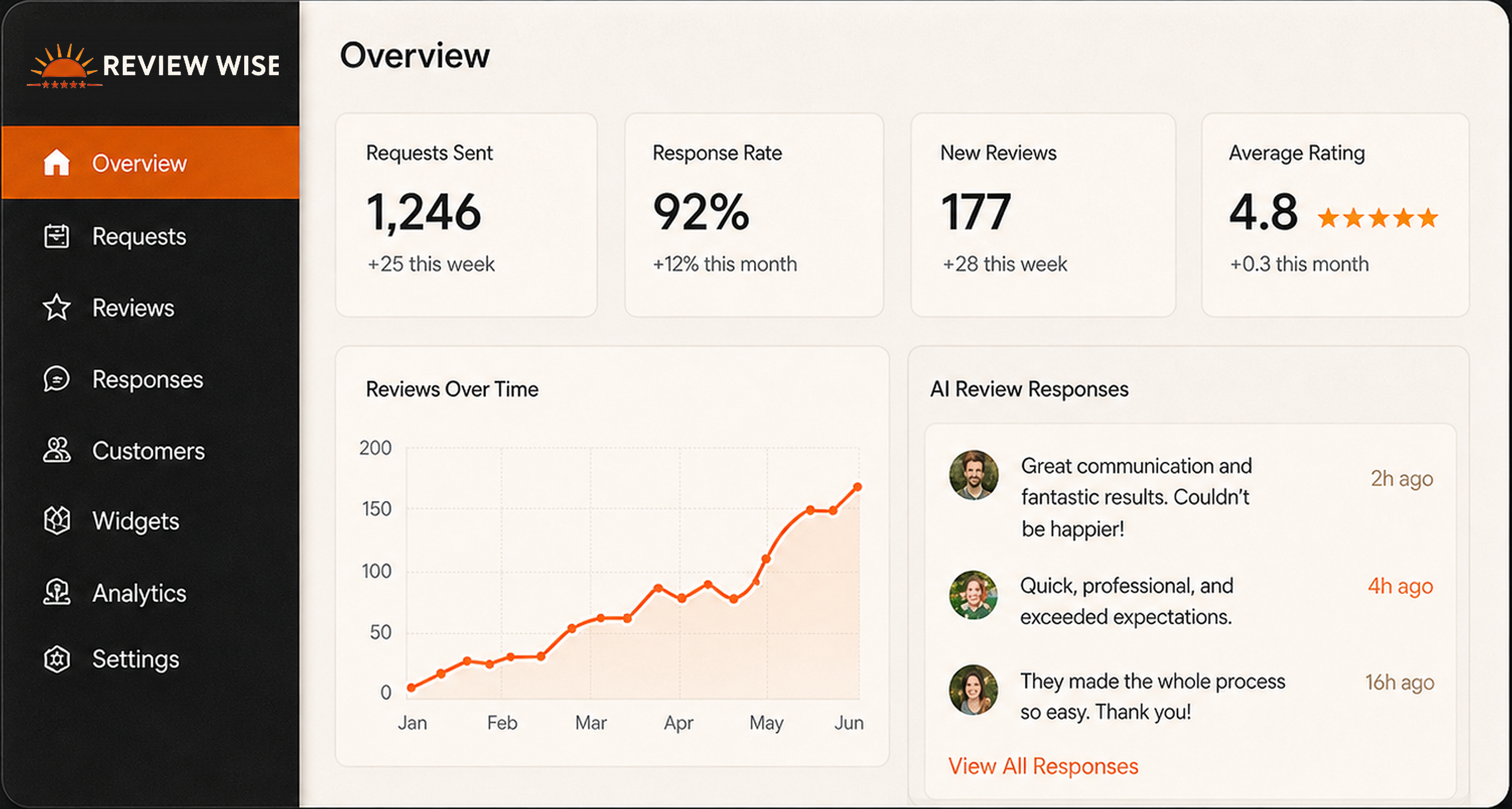
Task: Click the '2h ago' timestamp
Action: coord(1402,478)
